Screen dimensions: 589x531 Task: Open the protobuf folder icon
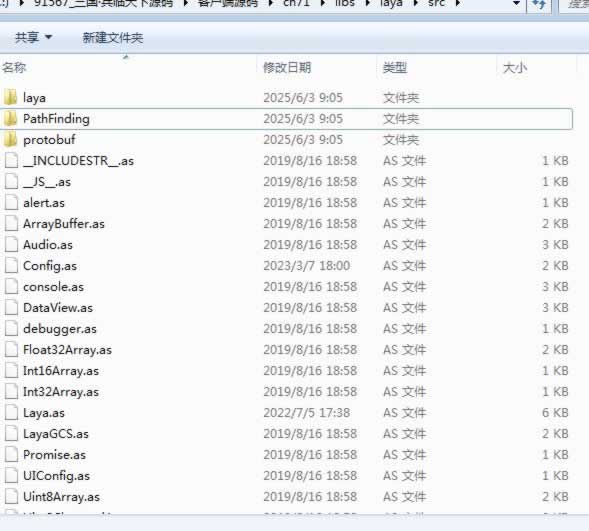11,139
